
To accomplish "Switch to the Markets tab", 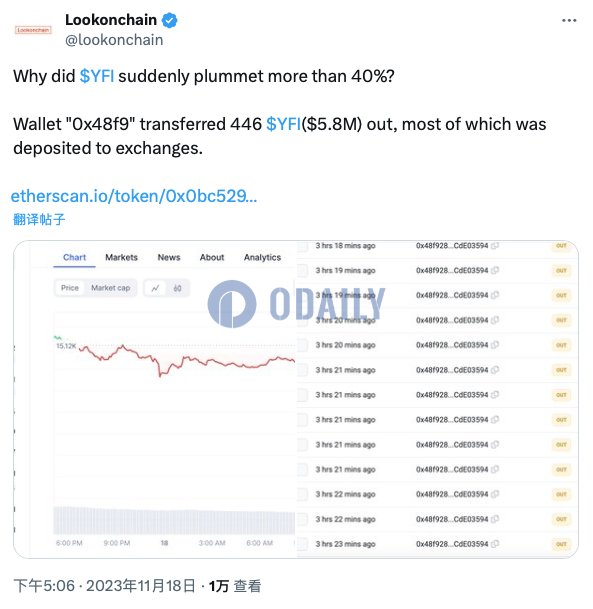I will pyautogui.click(x=122, y=257).
